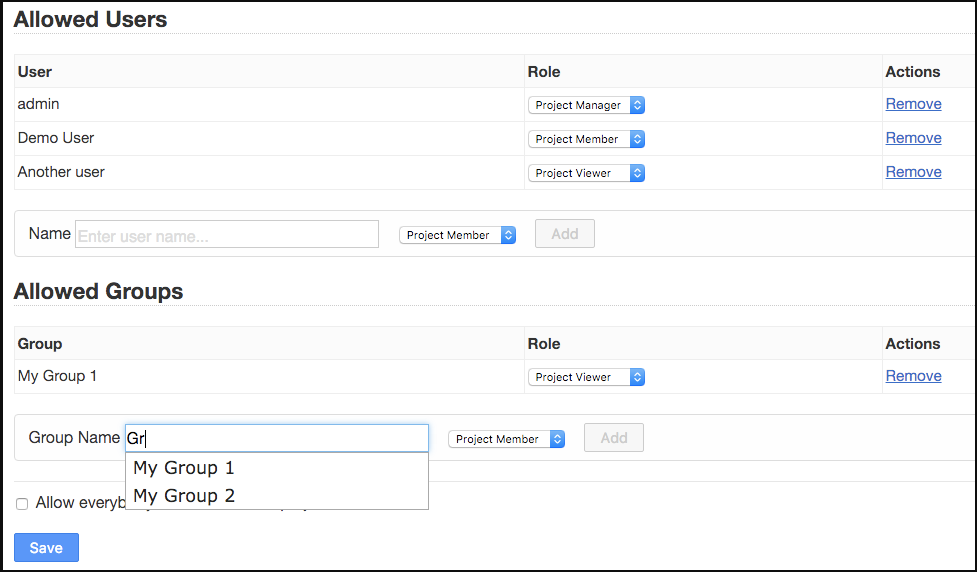Open the role dropdown beside the user Name field
977x572 pixels.
pyautogui.click(x=457, y=235)
